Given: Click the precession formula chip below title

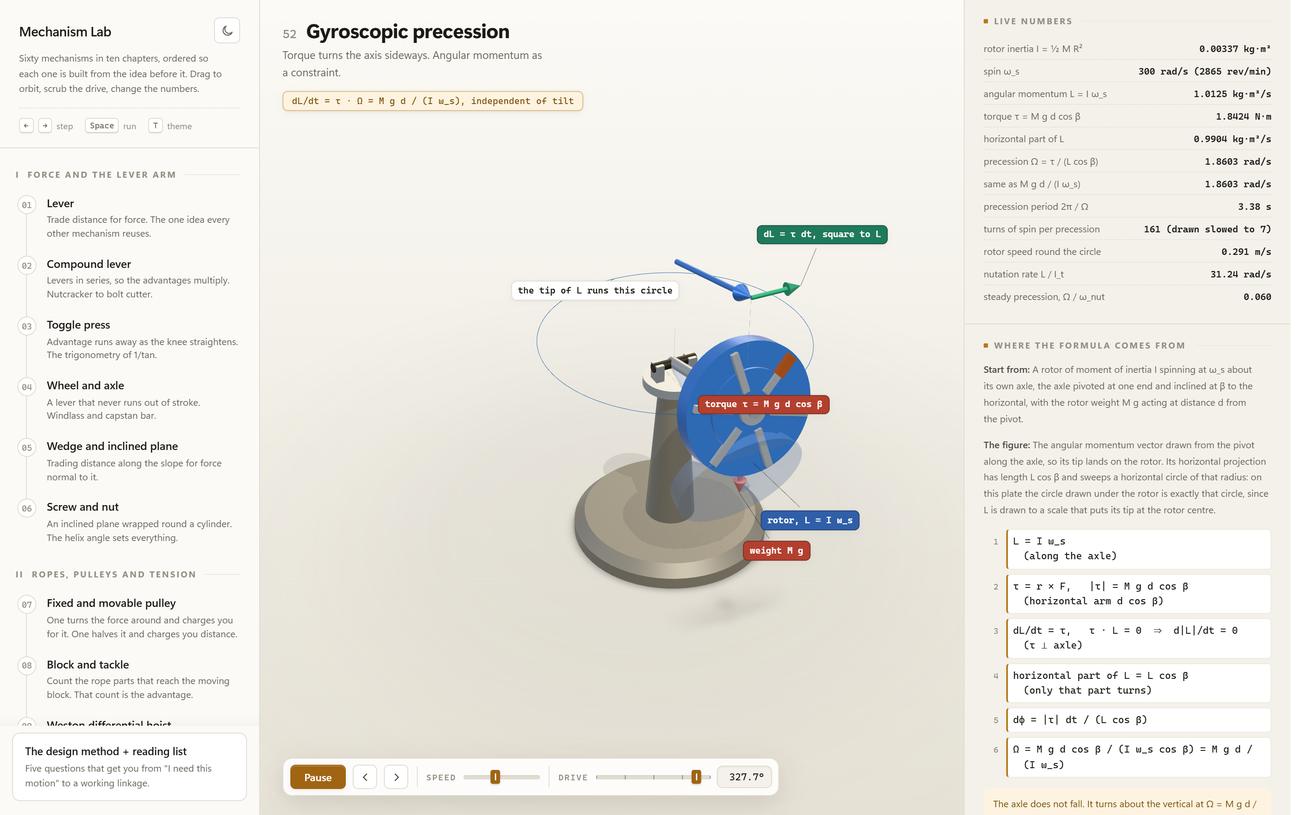Looking at the screenshot, I should point(432,101).
